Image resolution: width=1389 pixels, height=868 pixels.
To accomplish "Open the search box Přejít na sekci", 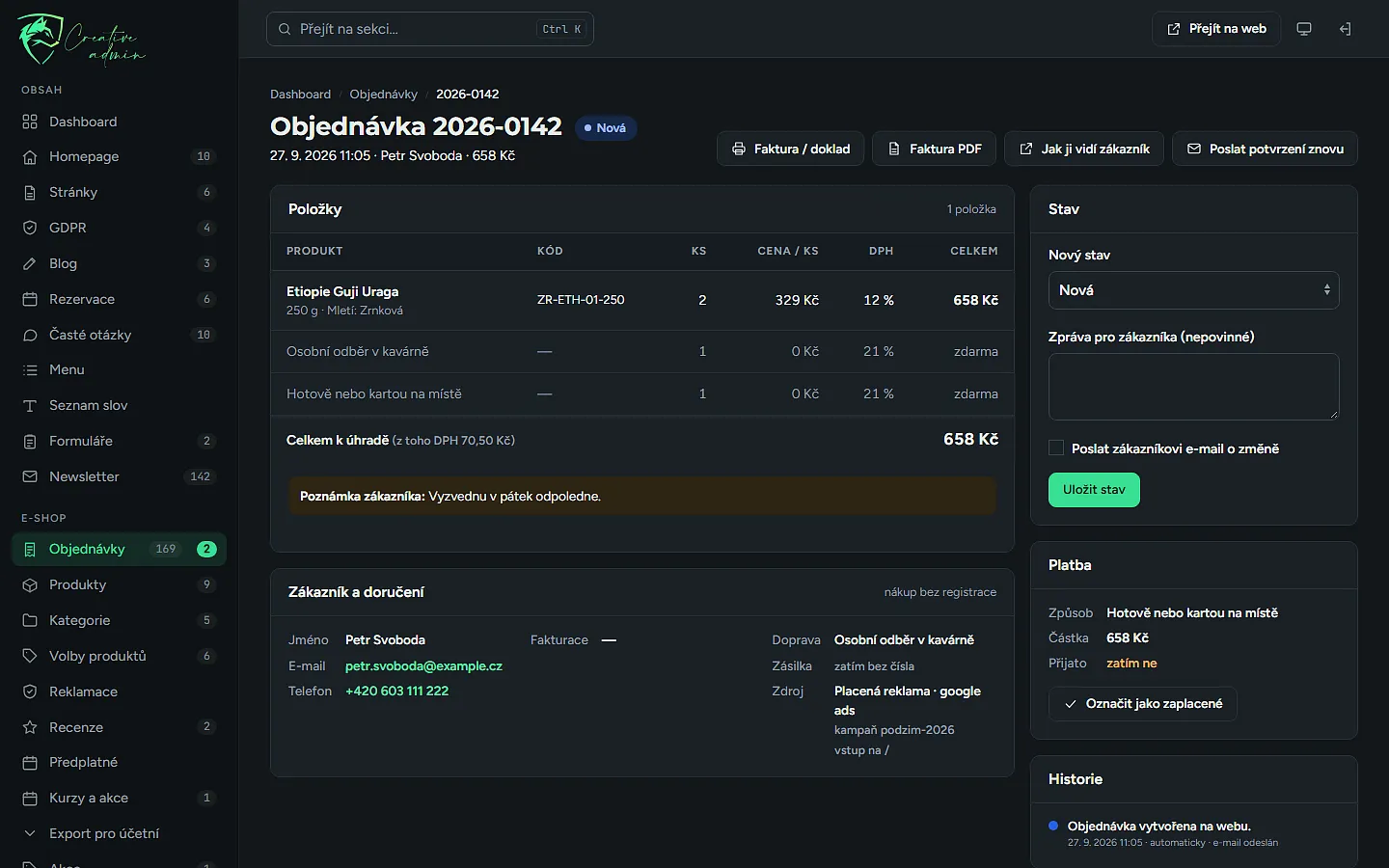I will (x=430, y=29).
